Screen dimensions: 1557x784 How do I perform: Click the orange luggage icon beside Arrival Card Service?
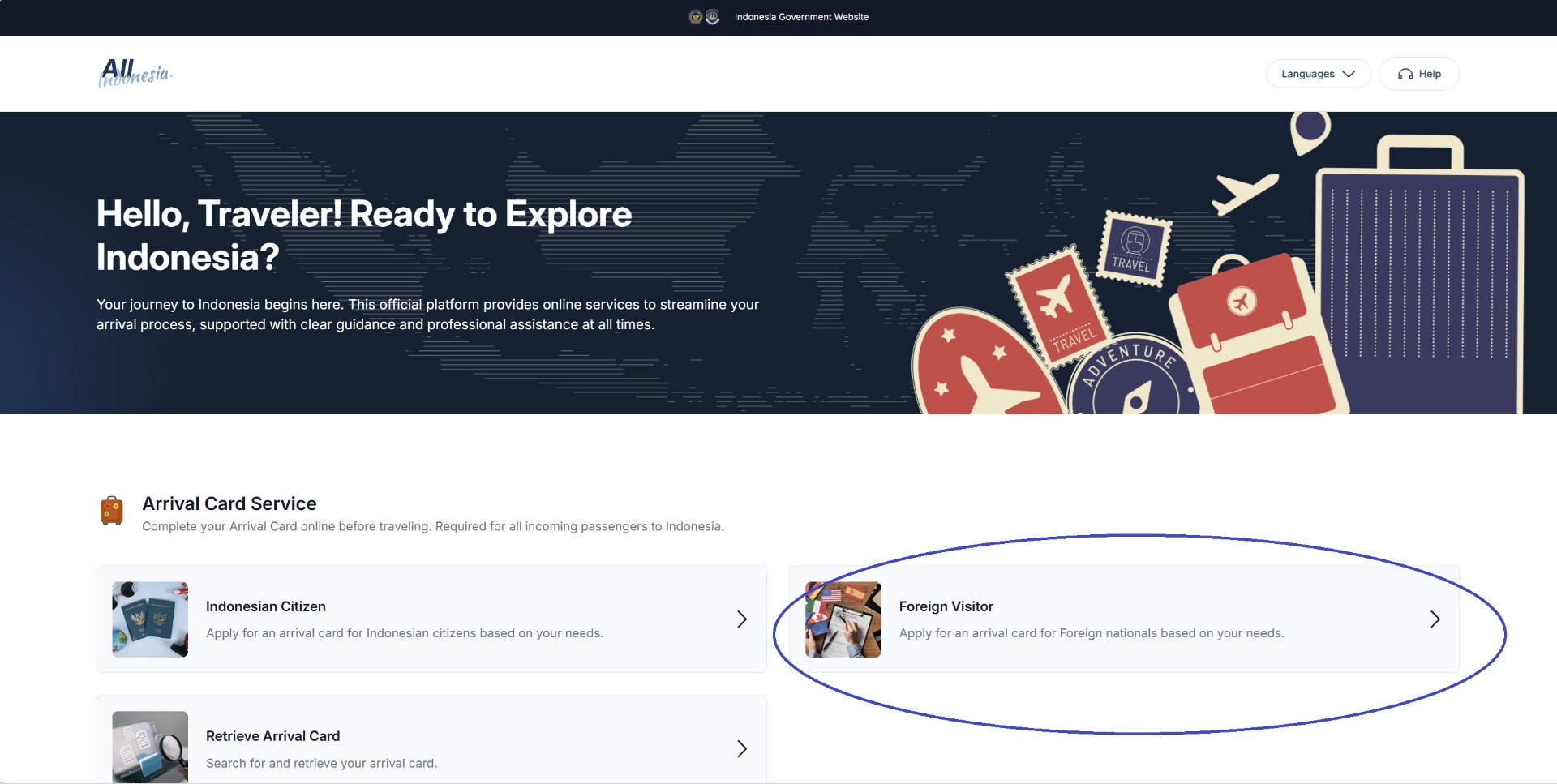pos(112,512)
